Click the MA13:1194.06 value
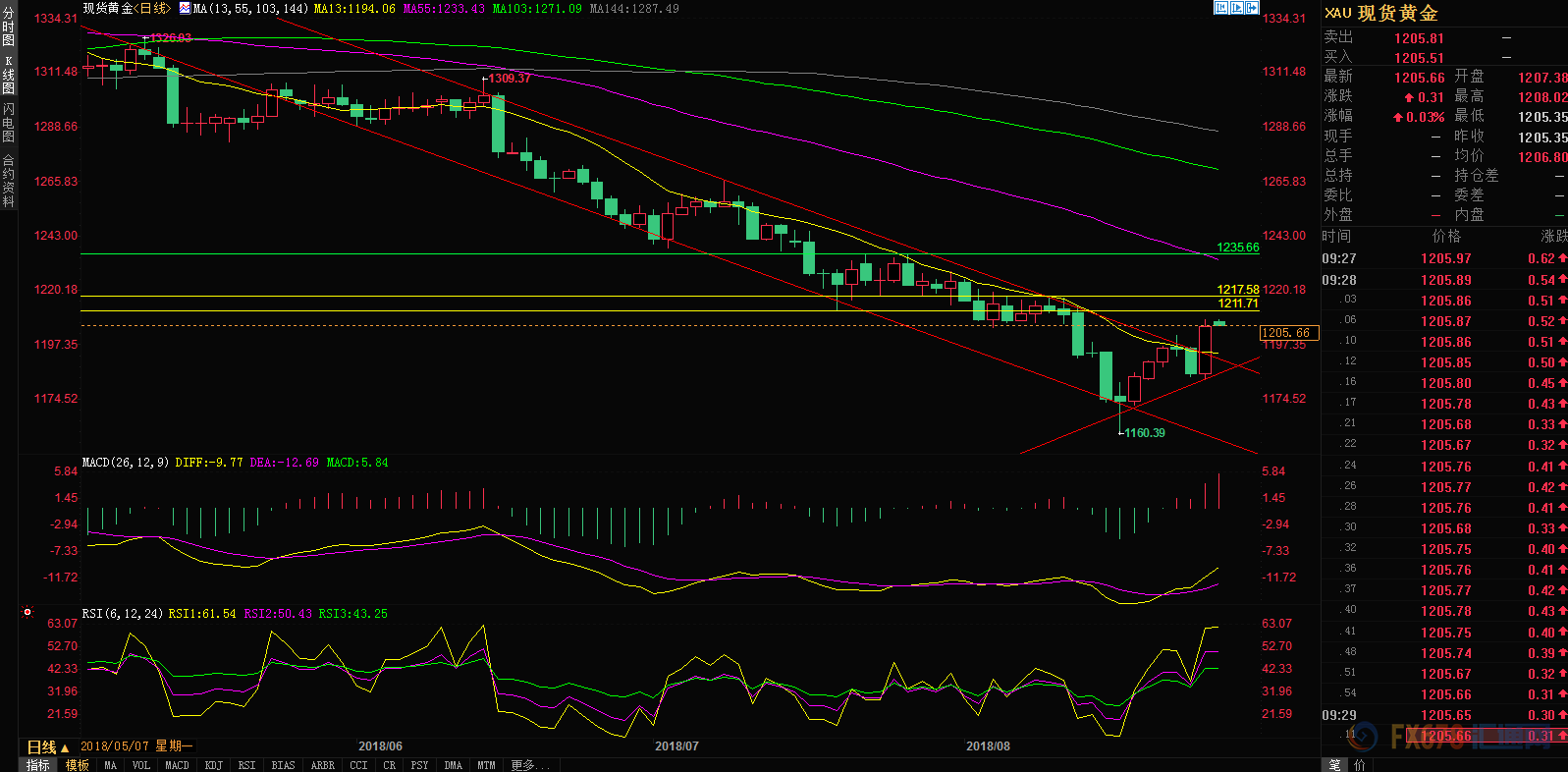Image resolution: width=1568 pixels, height=772 pixels. pos(354,8)
